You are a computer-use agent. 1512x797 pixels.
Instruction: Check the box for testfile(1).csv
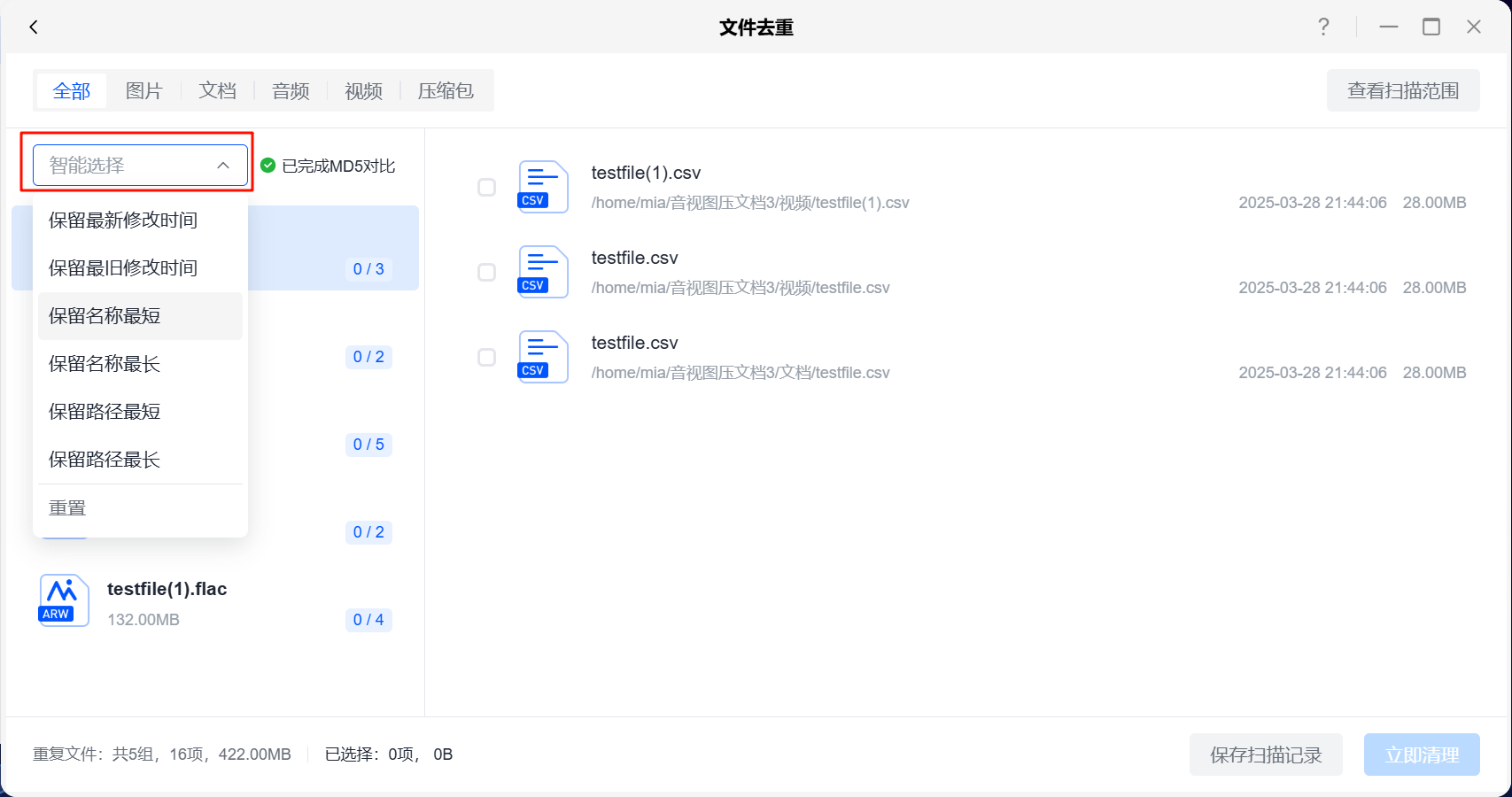click(x=486, y=187)
